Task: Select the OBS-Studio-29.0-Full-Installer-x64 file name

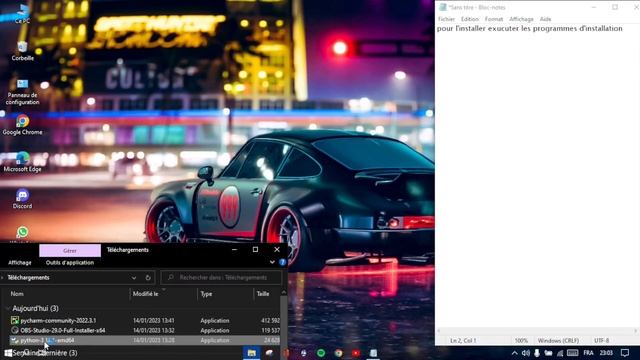Action: [x=62, y=330]
